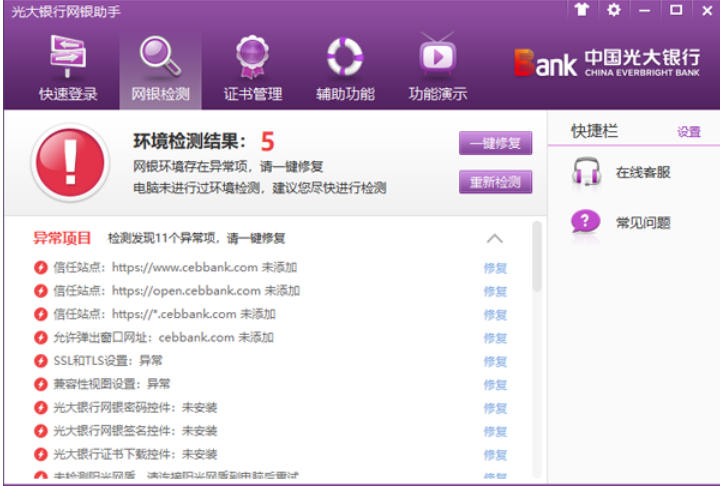Click text 兼容性视图设置: 异常
This screenshot has width=720, height=486.
coord(112,384)
